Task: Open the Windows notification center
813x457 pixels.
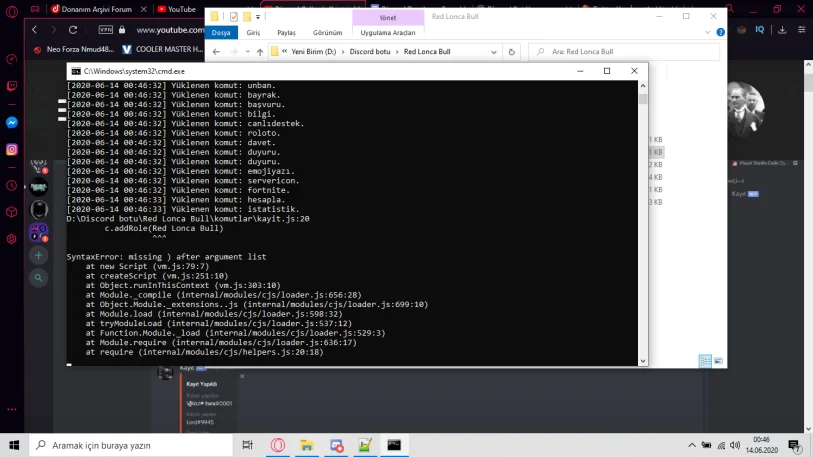Action: [x=794, y=445]
